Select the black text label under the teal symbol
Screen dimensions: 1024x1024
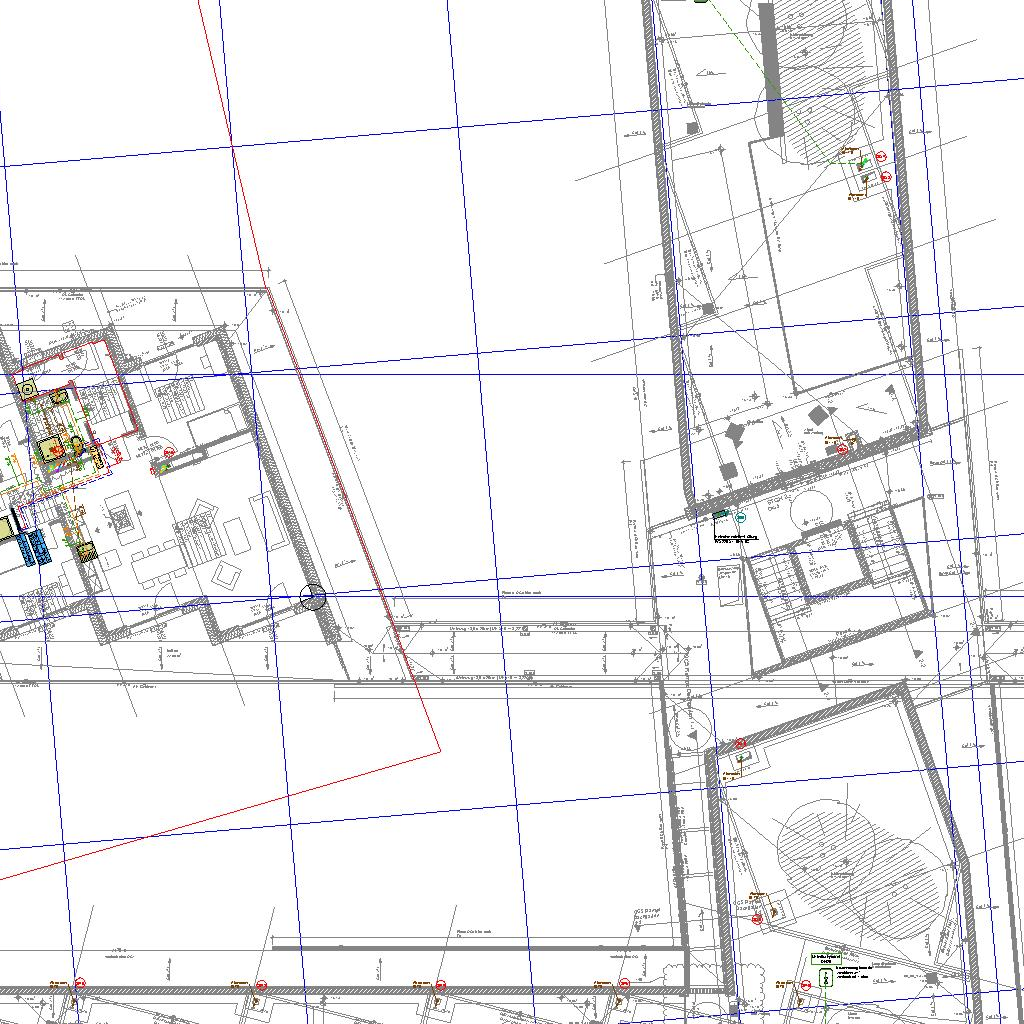pos(737,539)
